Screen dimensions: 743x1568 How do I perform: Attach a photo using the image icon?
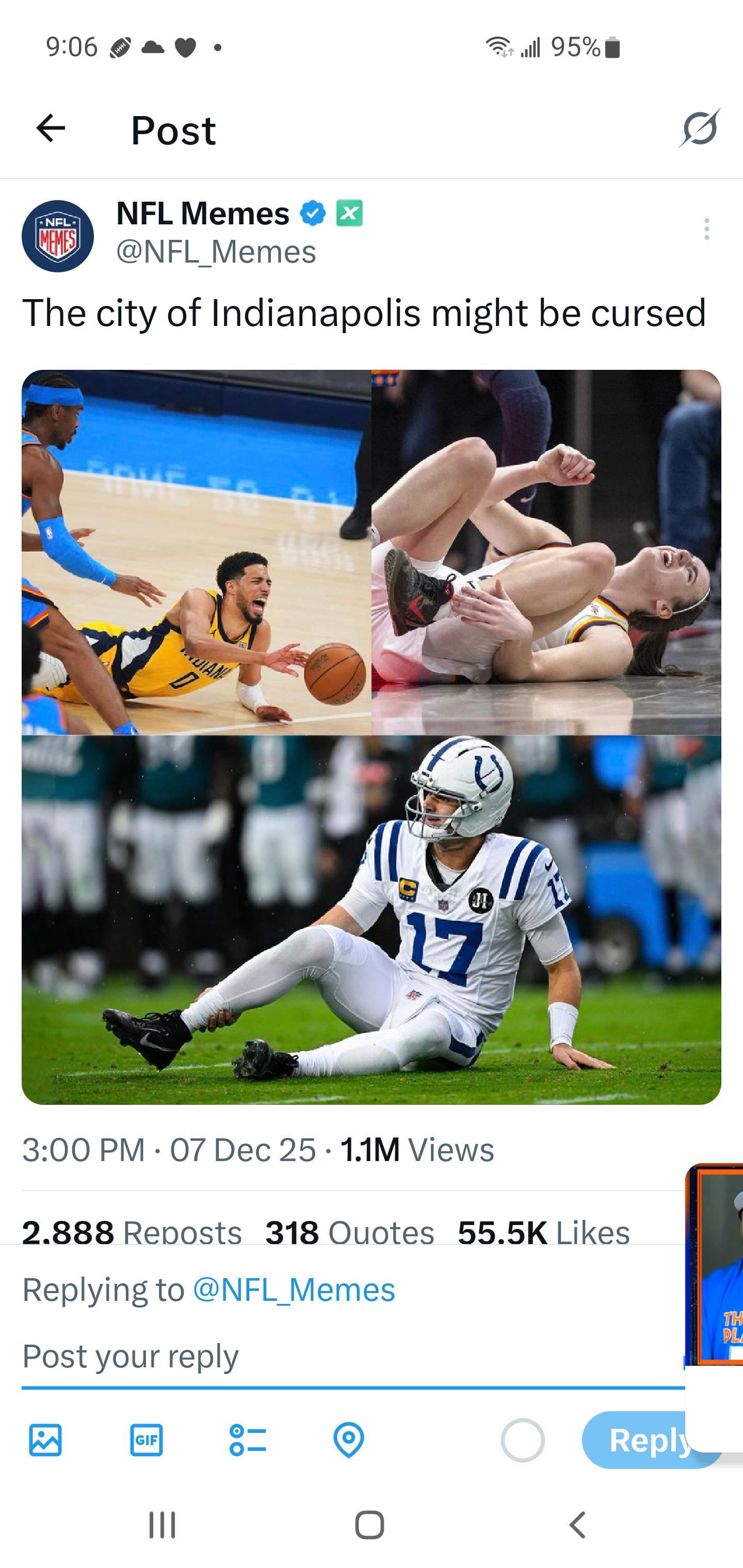(46, 1440)
